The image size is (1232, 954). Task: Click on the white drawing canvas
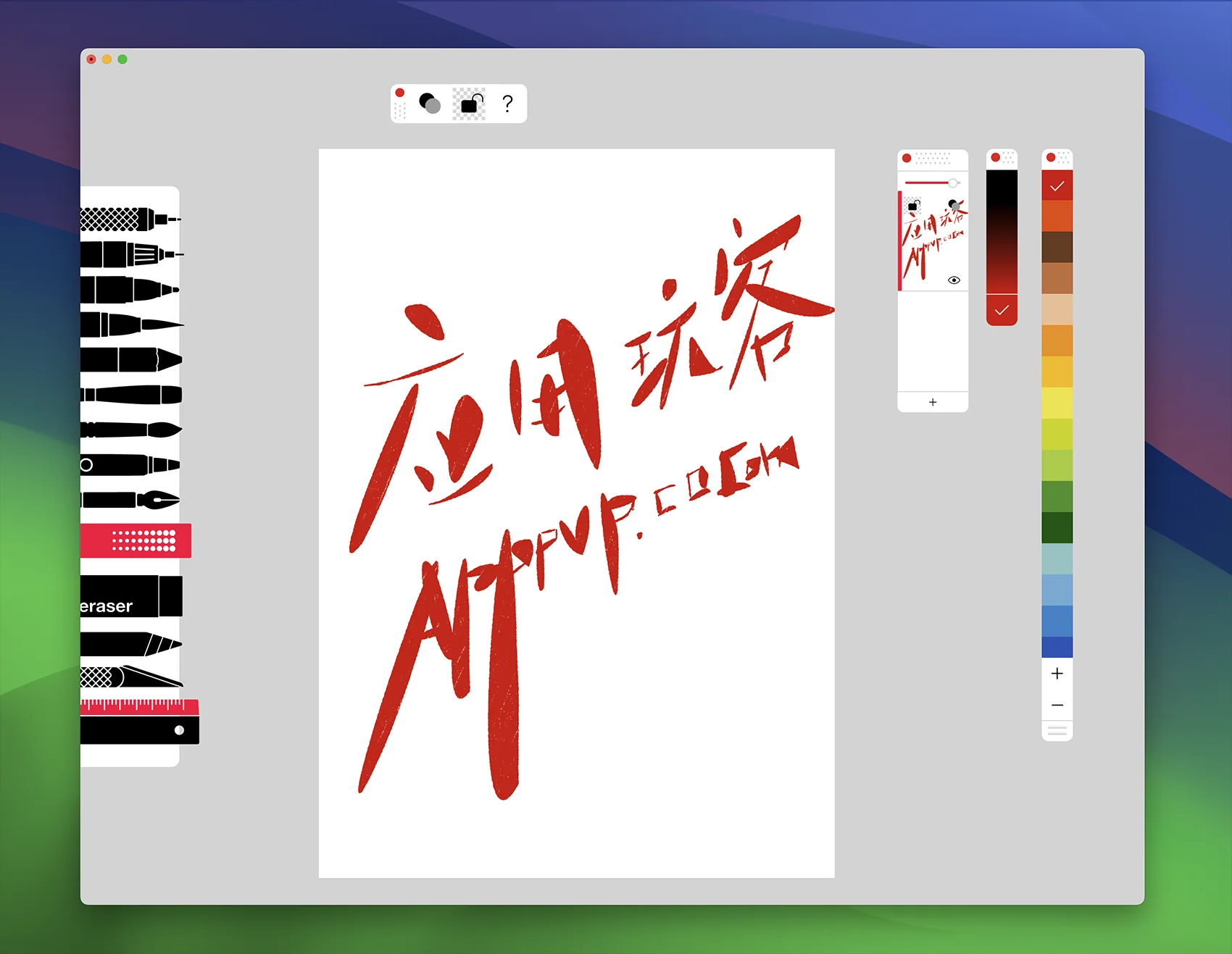577,514
